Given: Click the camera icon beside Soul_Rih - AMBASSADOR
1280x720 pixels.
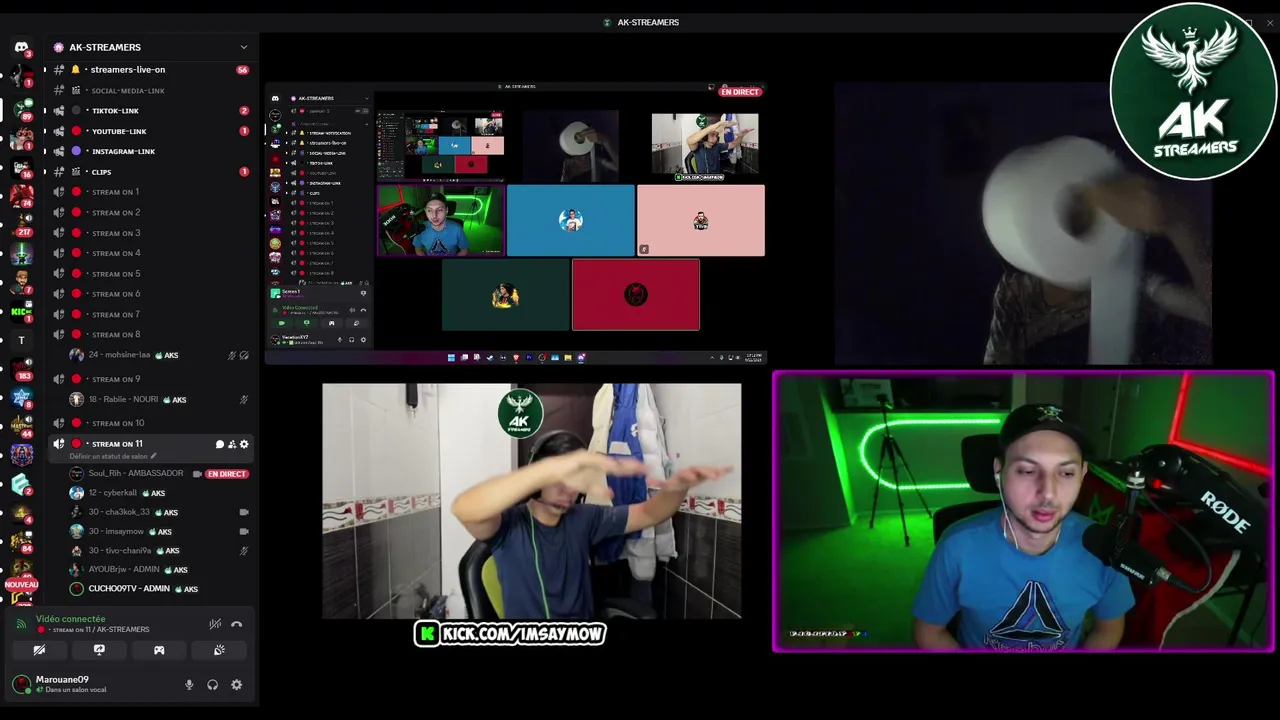Looking at the screenshot, I should tap(197, 474).
